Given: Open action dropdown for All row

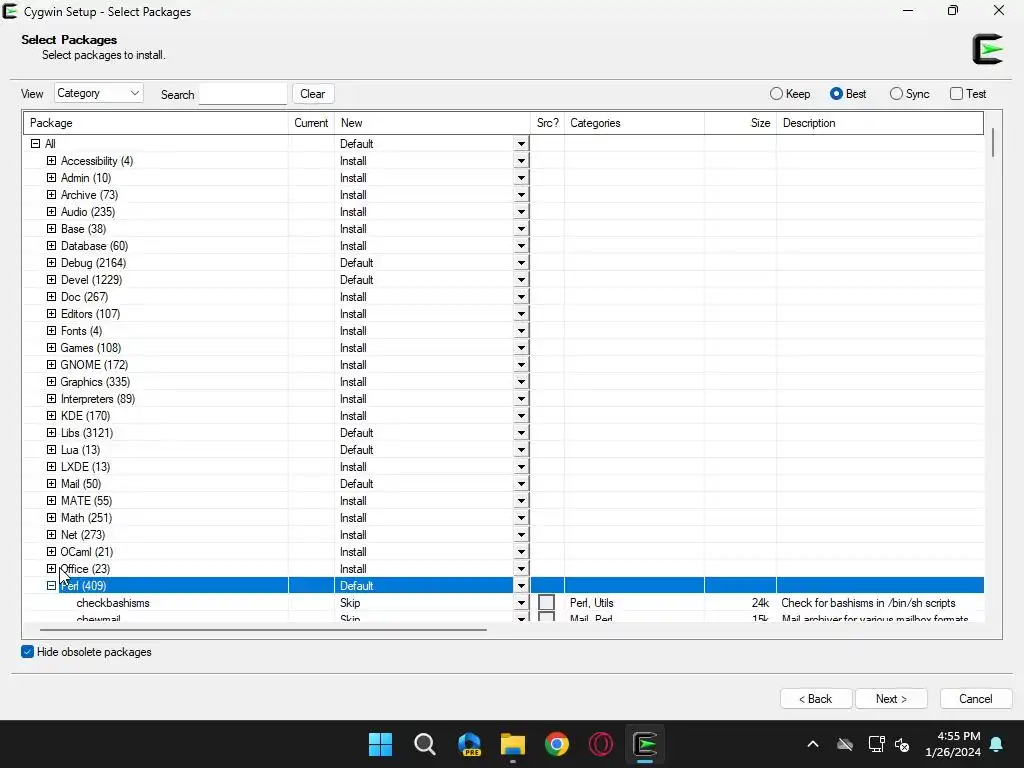Looking at the screenshot, I should [x=520, y=144].
